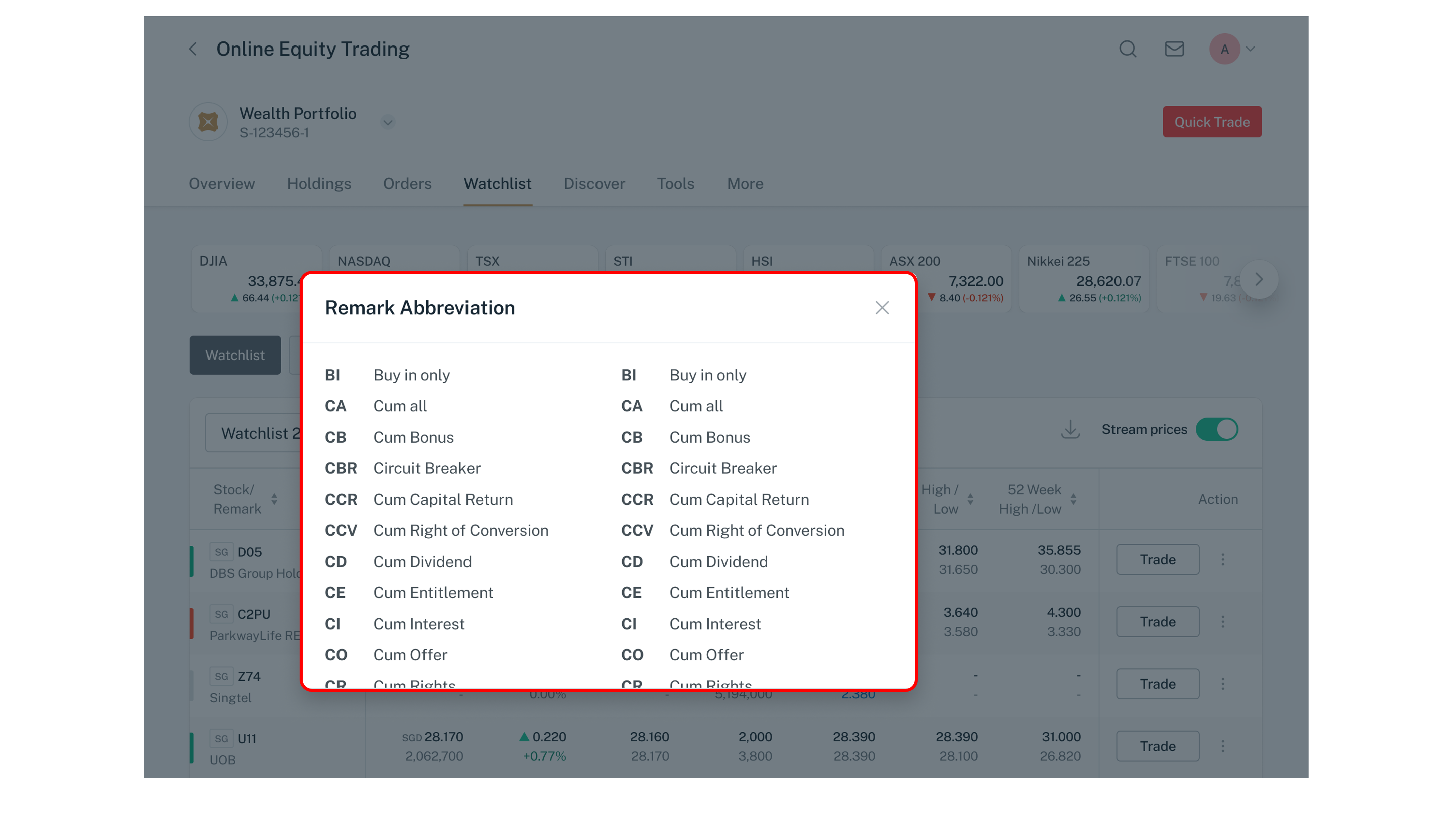Go back using the left arrow
This screenshot has width=1456, height=839.
tap(193, 49)
